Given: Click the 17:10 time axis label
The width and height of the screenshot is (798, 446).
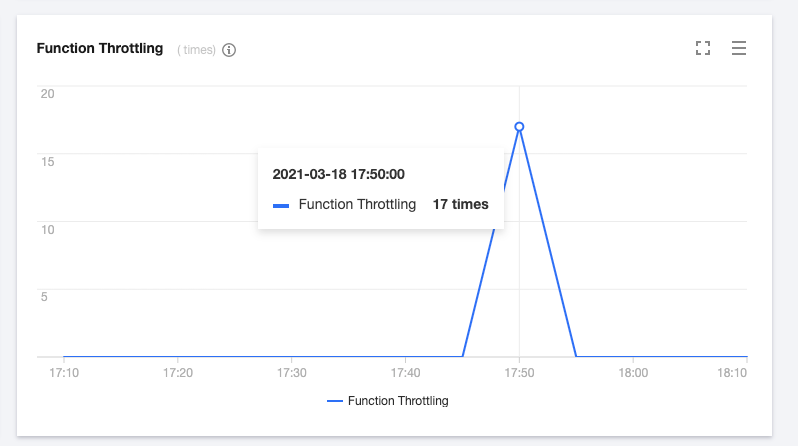Looking at the screenshot, I should point(63,373).
